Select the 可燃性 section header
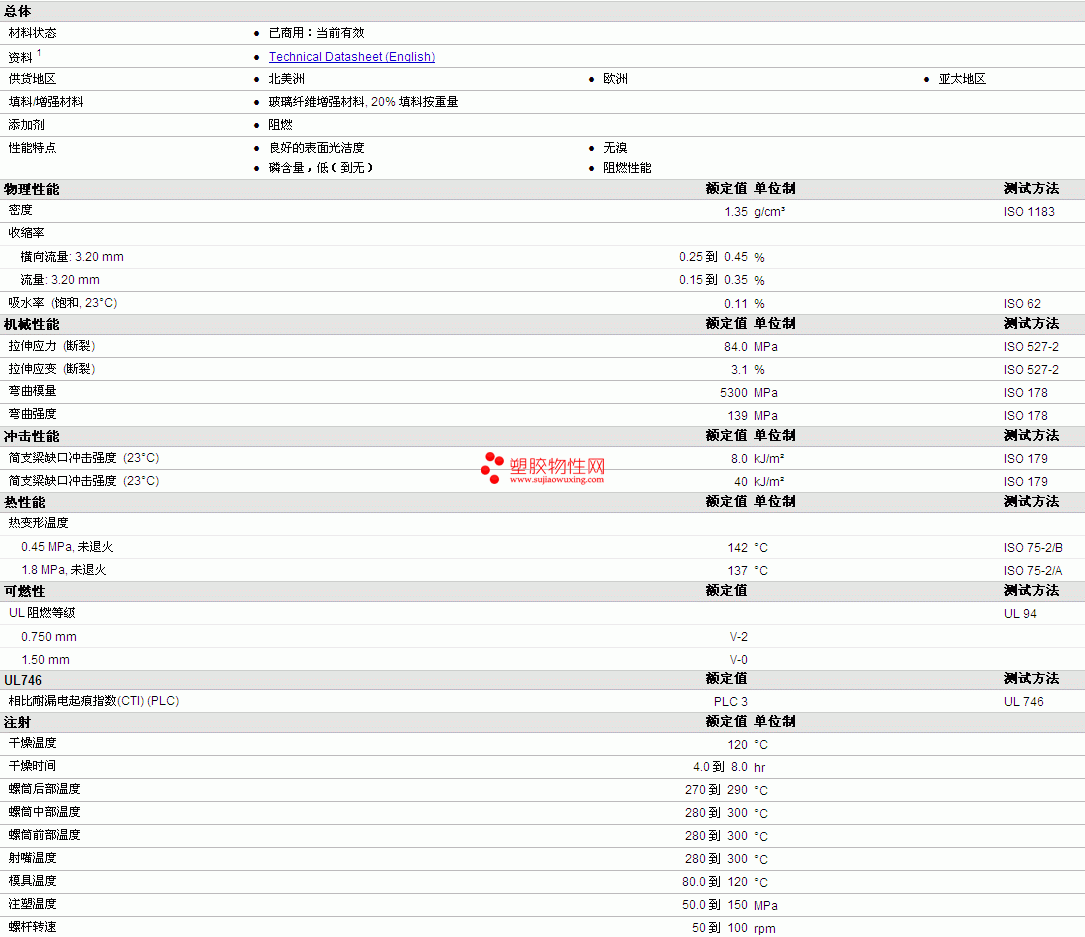This screenshot has height=937, width=1085. pyautogui.click(x=25, y=591)
